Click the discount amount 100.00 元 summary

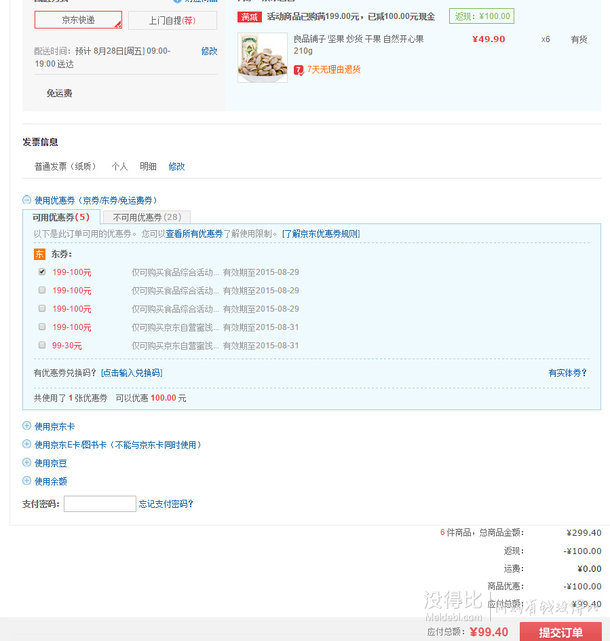(168, 398)
